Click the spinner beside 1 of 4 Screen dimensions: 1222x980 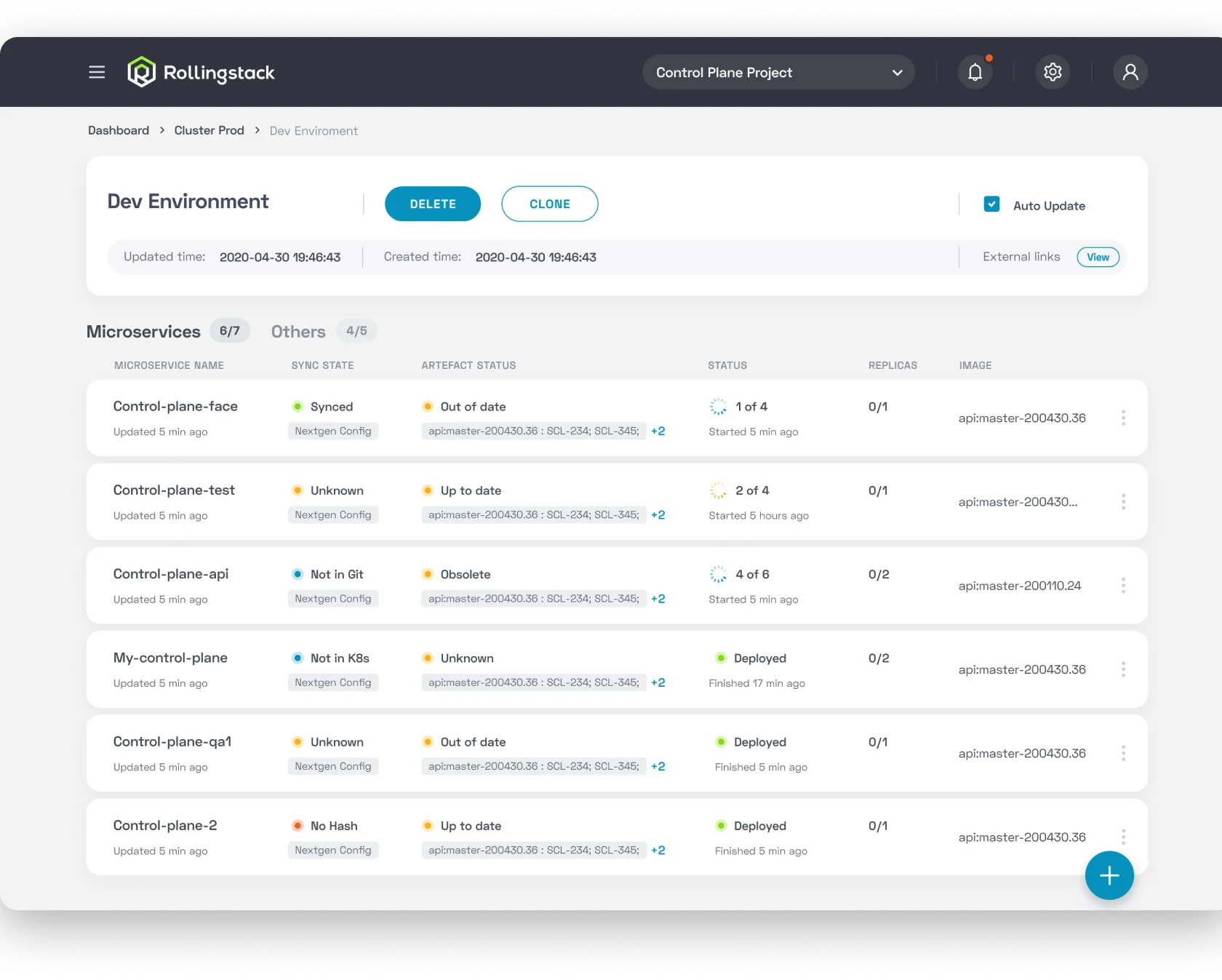point(718,407)
